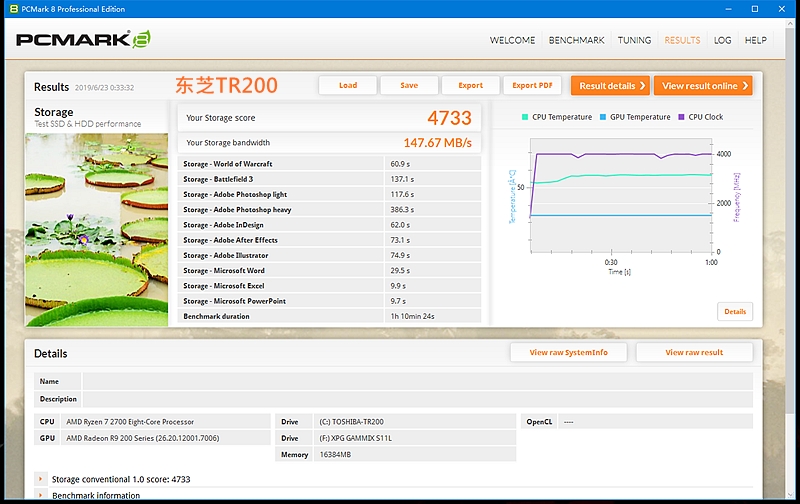The height and width of the screenshot is (504, 800).
Task: Select the RESULTS tab
Action: (682, 40)
